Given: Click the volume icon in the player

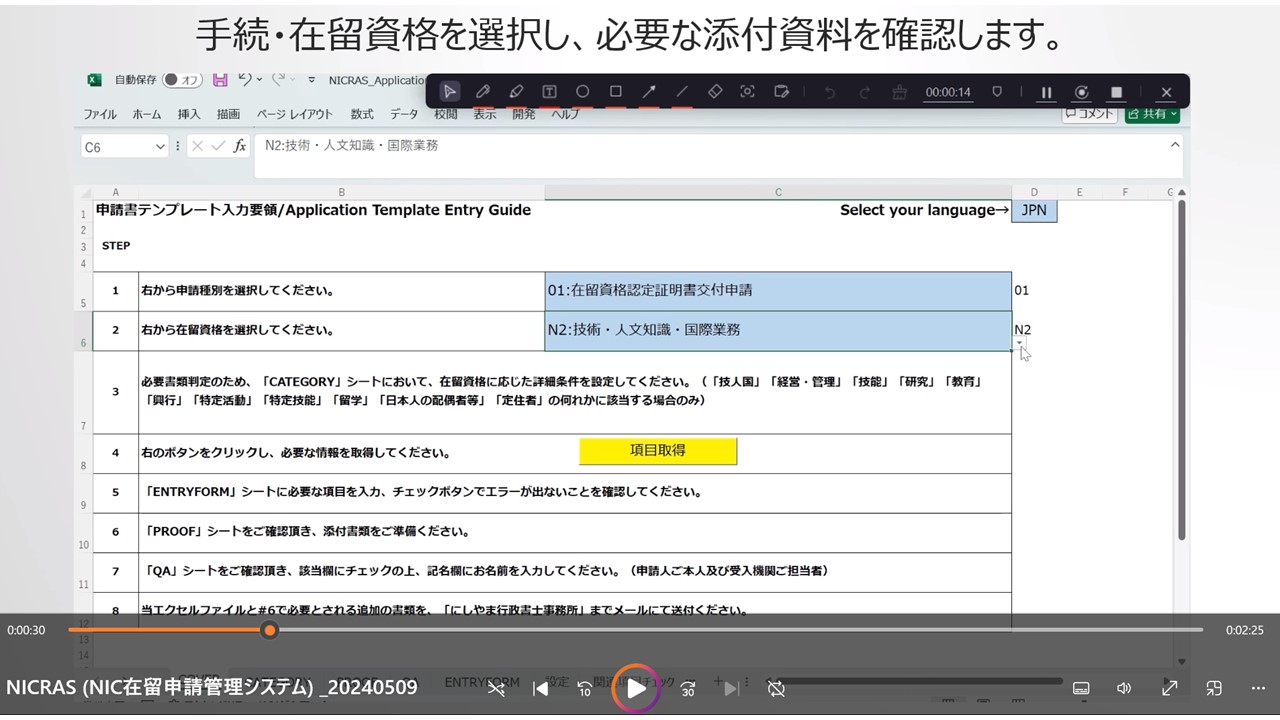Looking at the screenshot, I should 1124,688.
